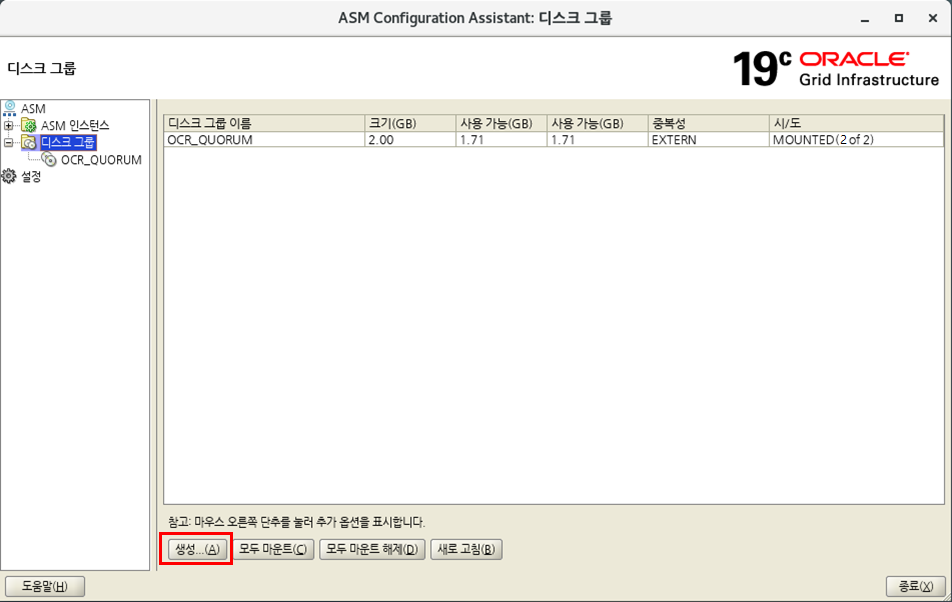The height and width of the screenshot is (602, 952).
Task: Open help with 도움말(H) button
Action: click(45, 586)
